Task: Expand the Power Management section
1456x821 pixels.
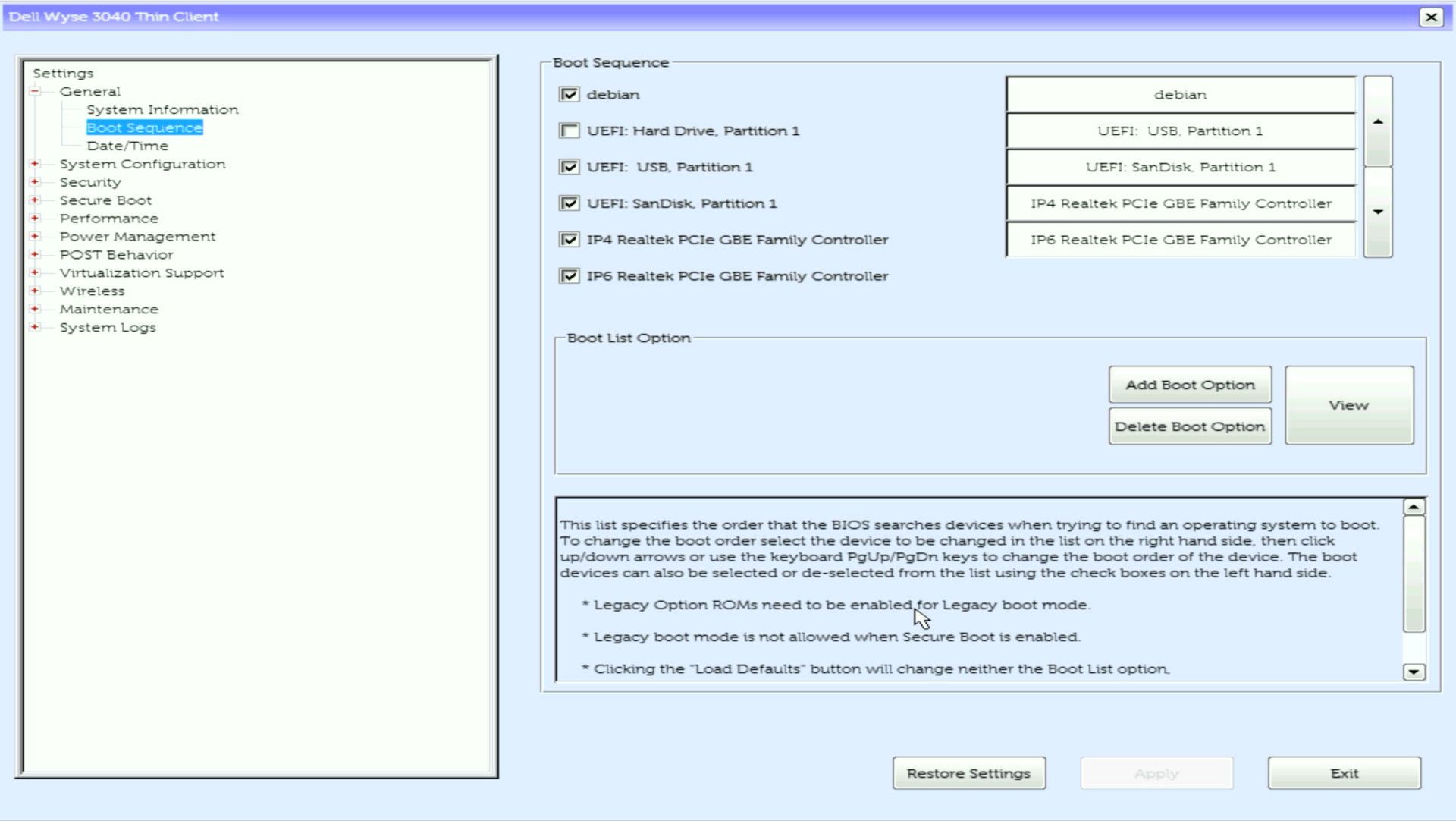Action: (x=35, y=237)
